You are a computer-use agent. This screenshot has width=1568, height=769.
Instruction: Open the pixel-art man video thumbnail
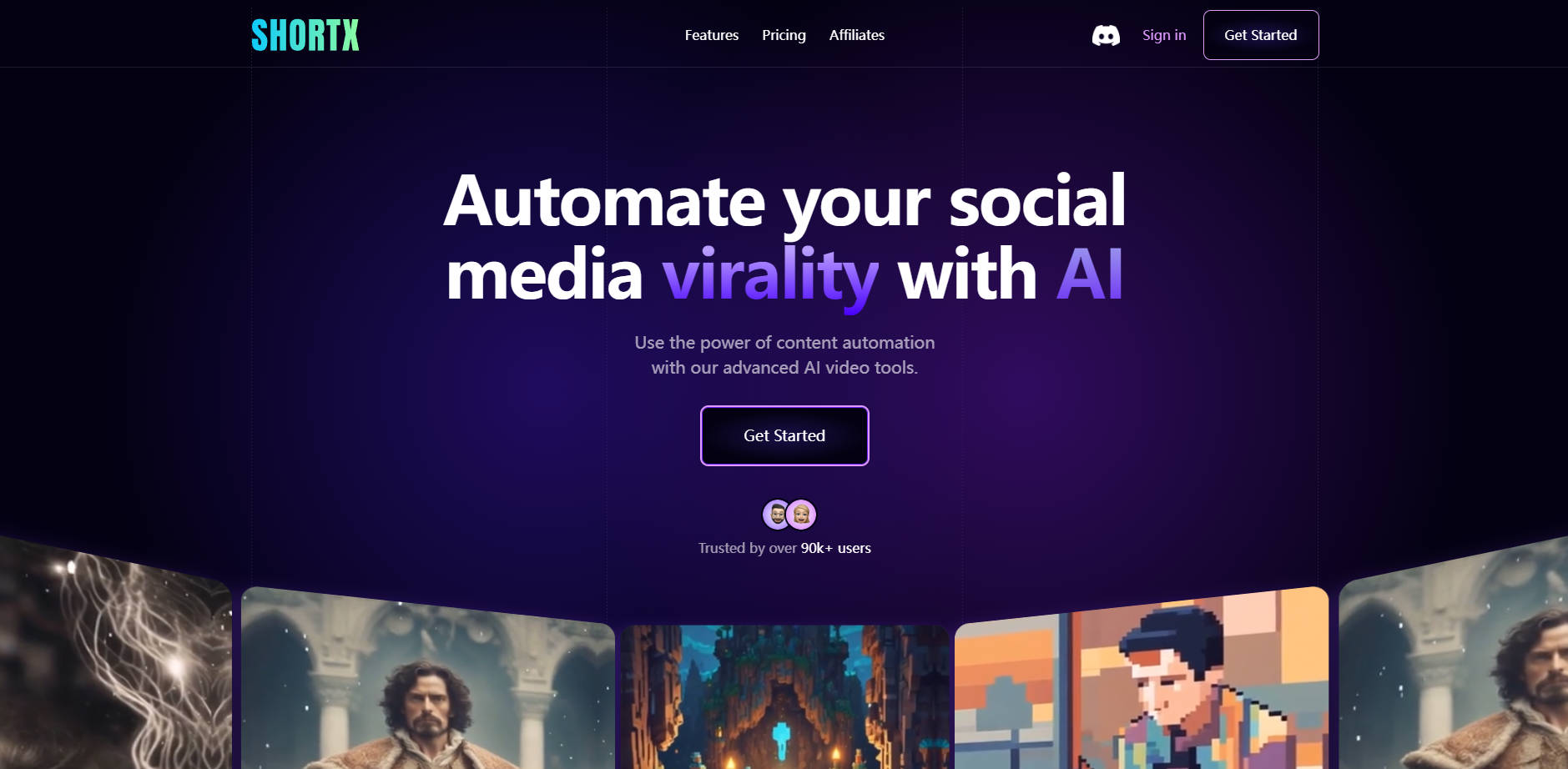[1141, 678]
